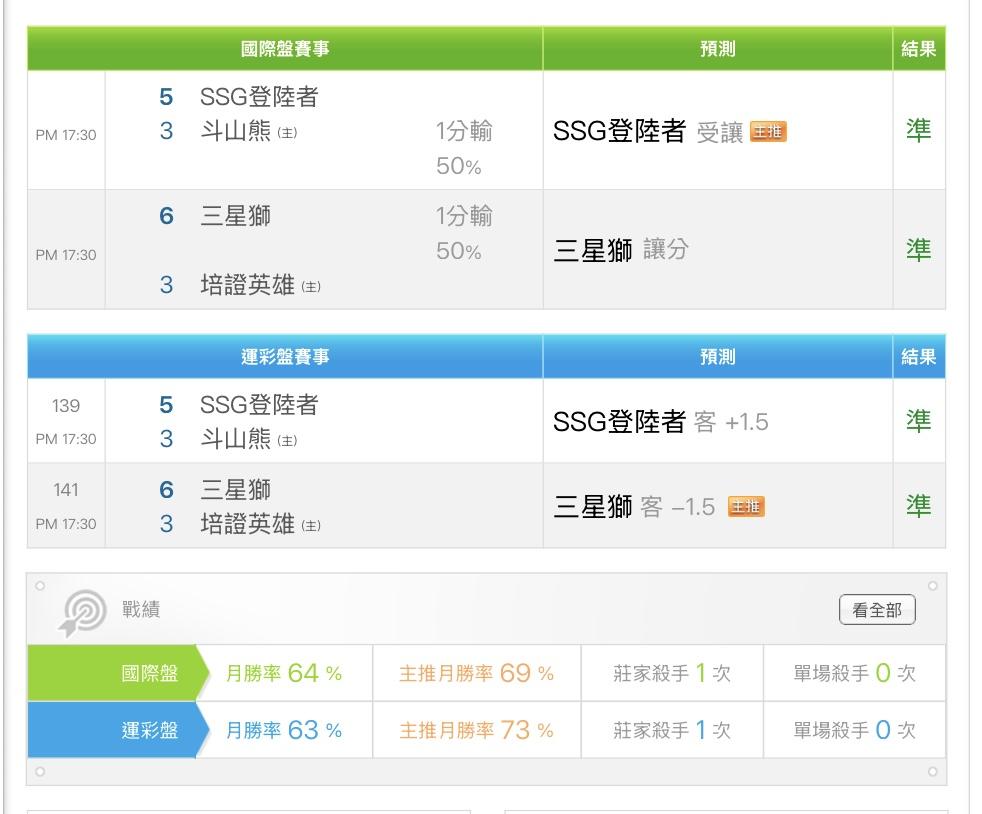Click the 結果 header in the green table

[919, 49]
